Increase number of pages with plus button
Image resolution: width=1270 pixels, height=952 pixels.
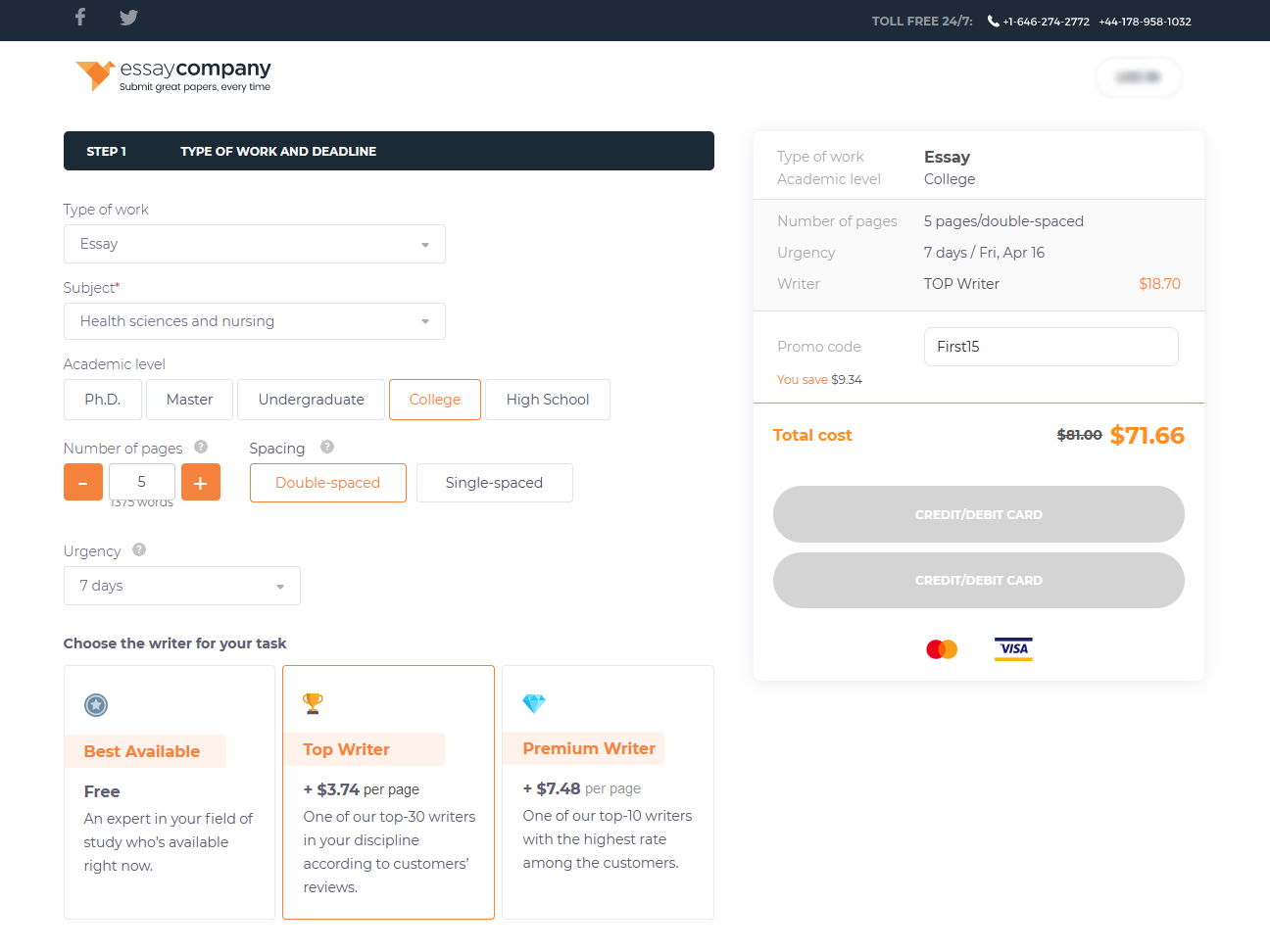201,482
